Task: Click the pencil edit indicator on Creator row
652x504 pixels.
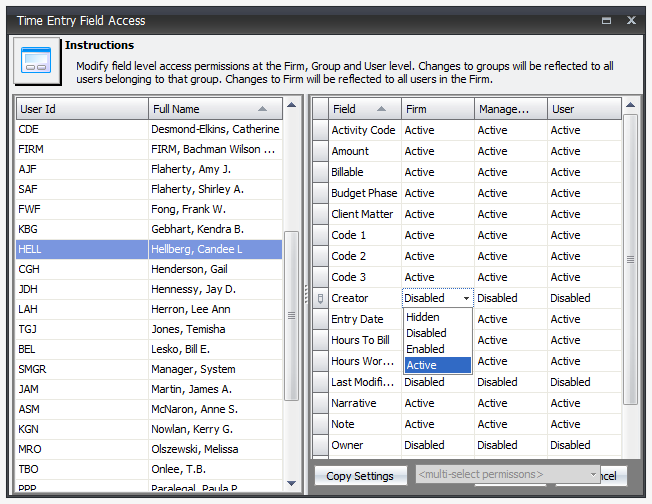Action: [320, 298]
